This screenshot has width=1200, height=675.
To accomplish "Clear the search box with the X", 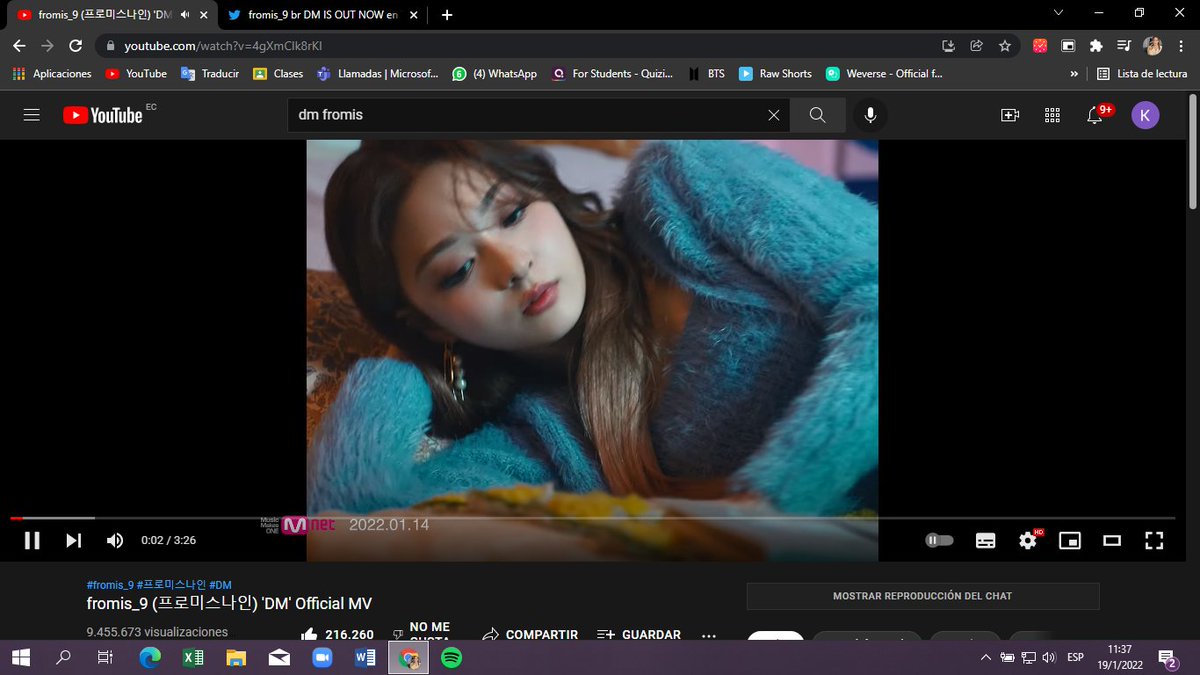I will (x=773, y=115).
